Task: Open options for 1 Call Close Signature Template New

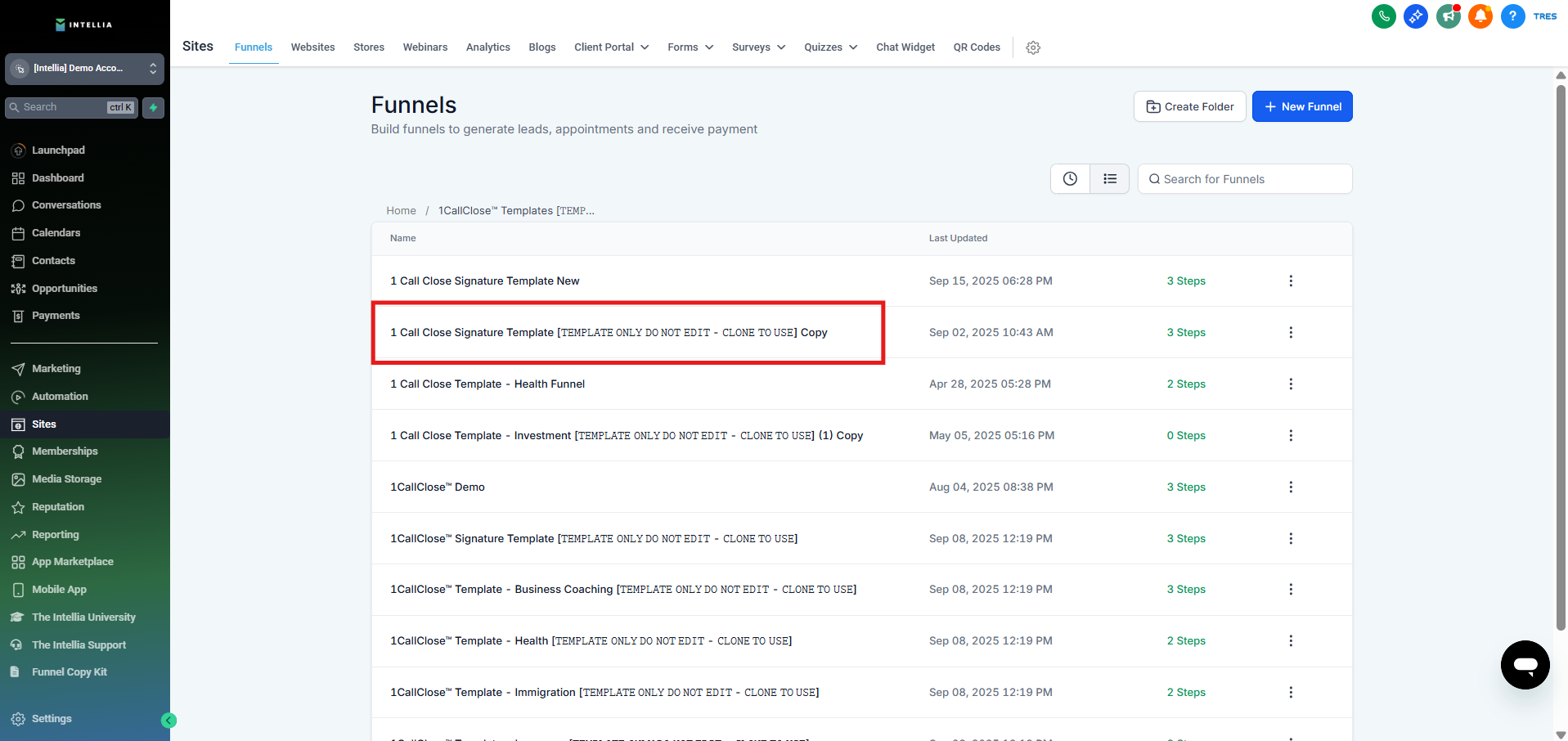Action: pyautogui.click(x=1291, y=281)
